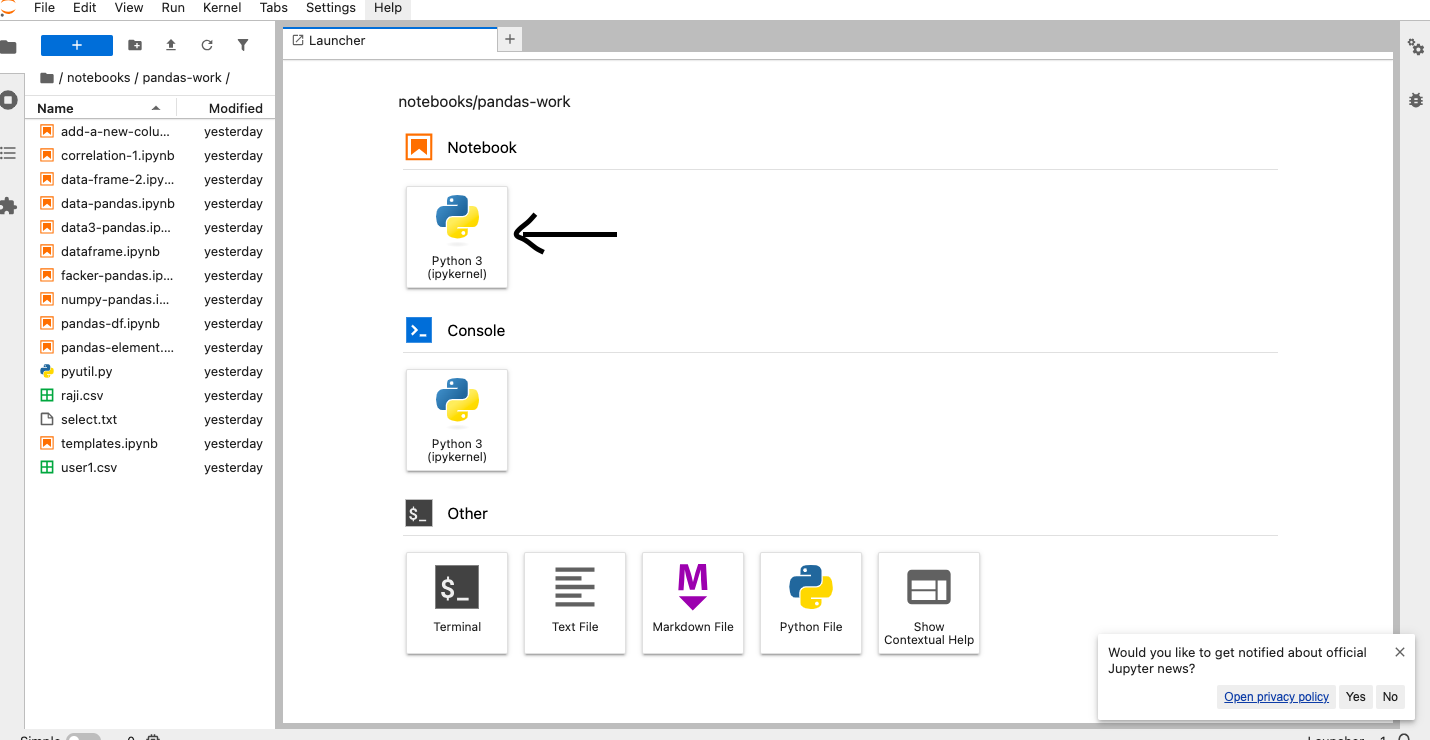Refresh the file browser listing
Viewport: 1430px width, 740px height.
click(207, 45)
